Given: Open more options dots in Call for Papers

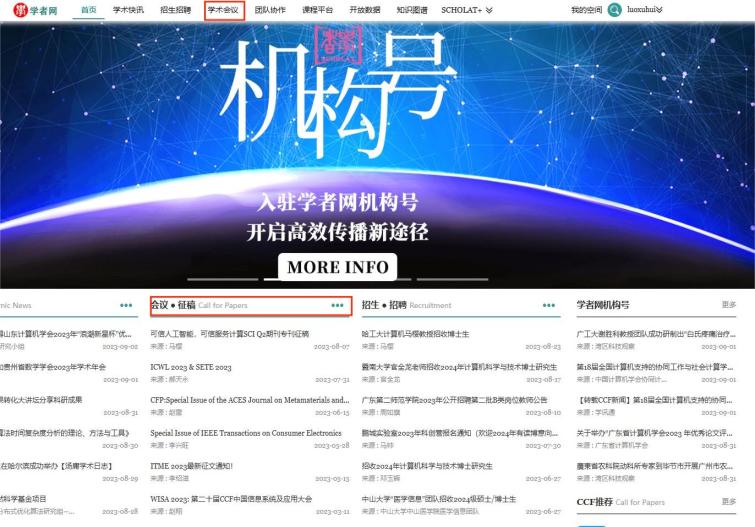Looking at the screenshot, I should tap(337, 305).
